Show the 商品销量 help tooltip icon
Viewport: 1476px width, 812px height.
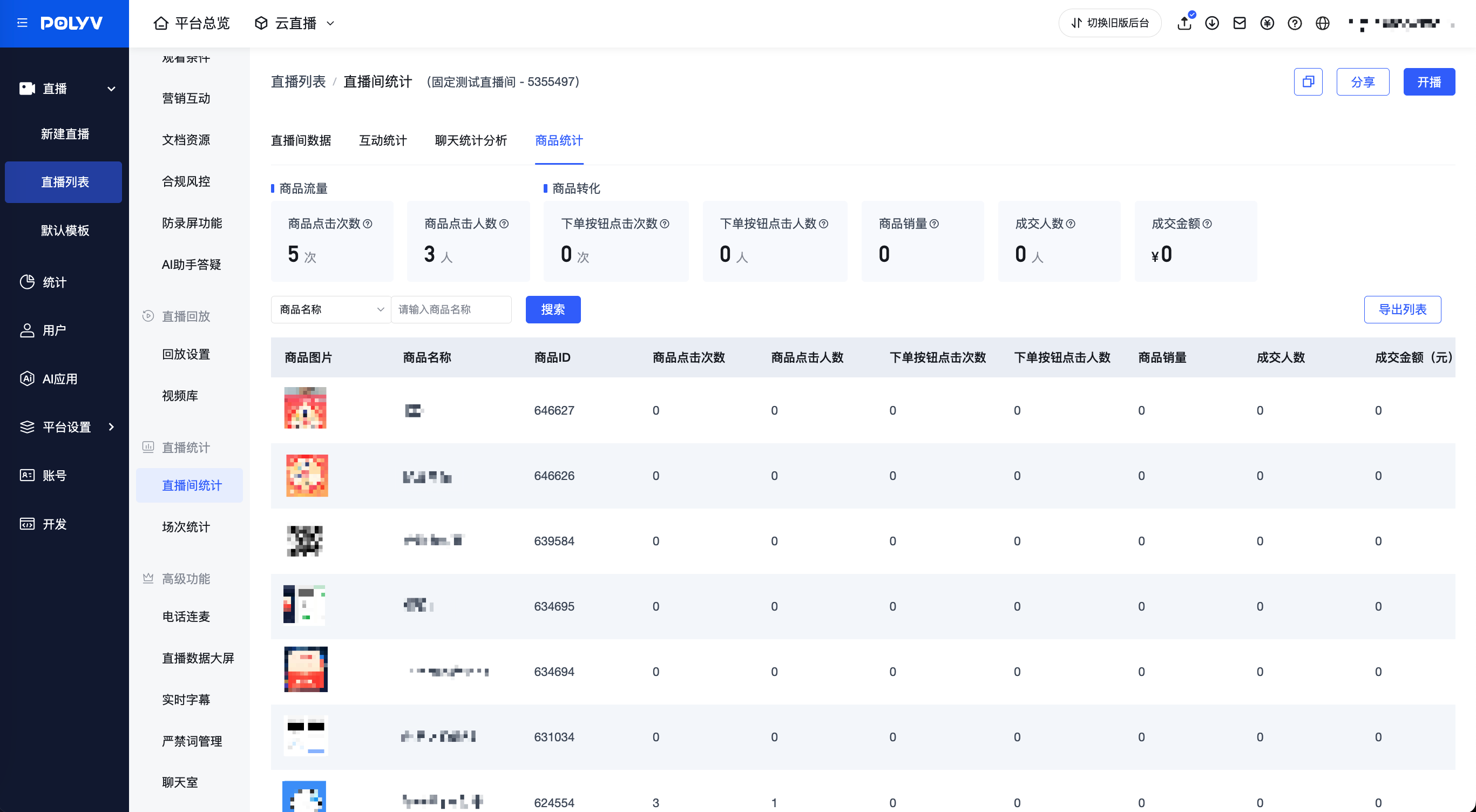934,224
